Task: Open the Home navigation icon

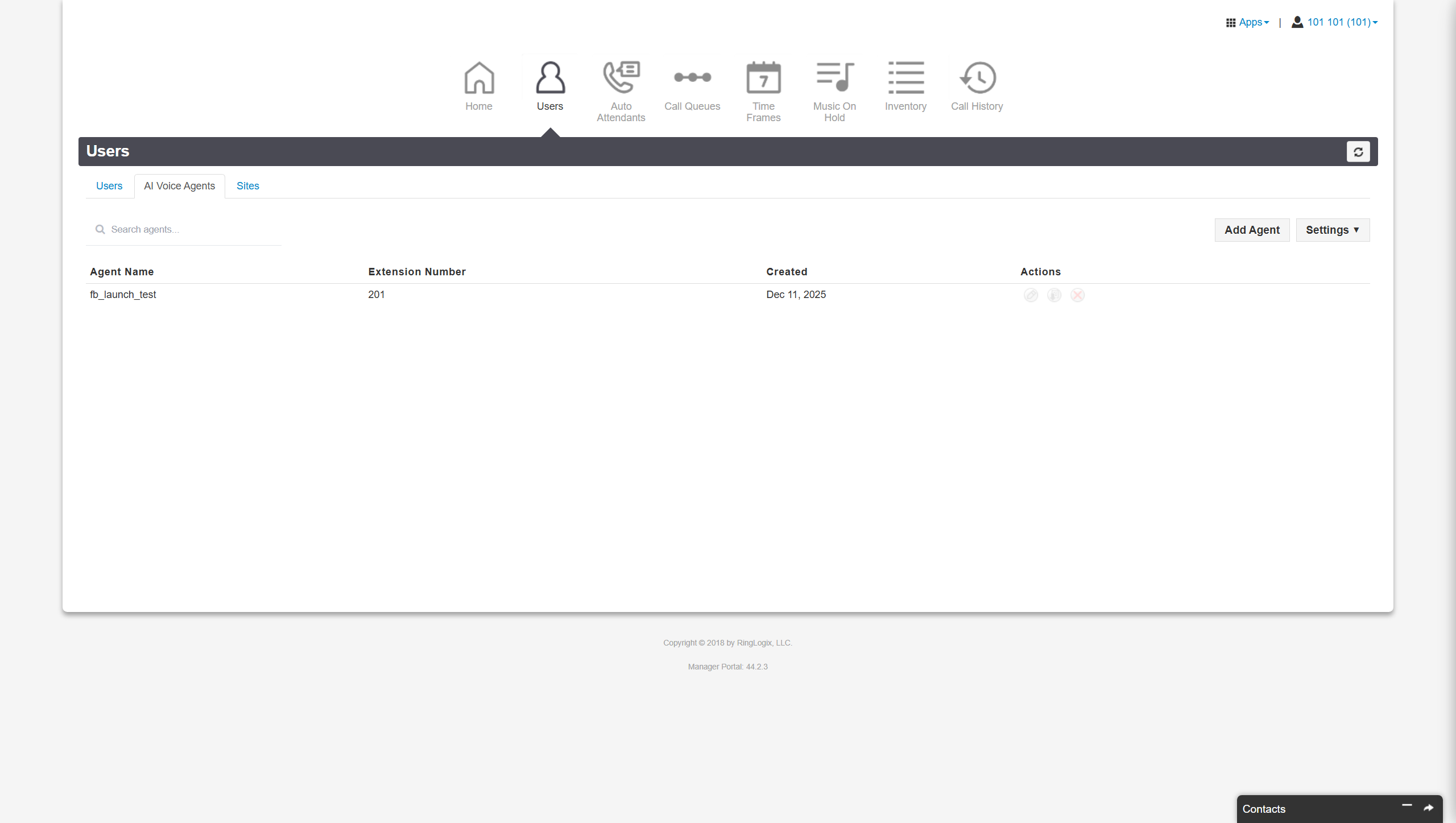Action: [478, 86]
